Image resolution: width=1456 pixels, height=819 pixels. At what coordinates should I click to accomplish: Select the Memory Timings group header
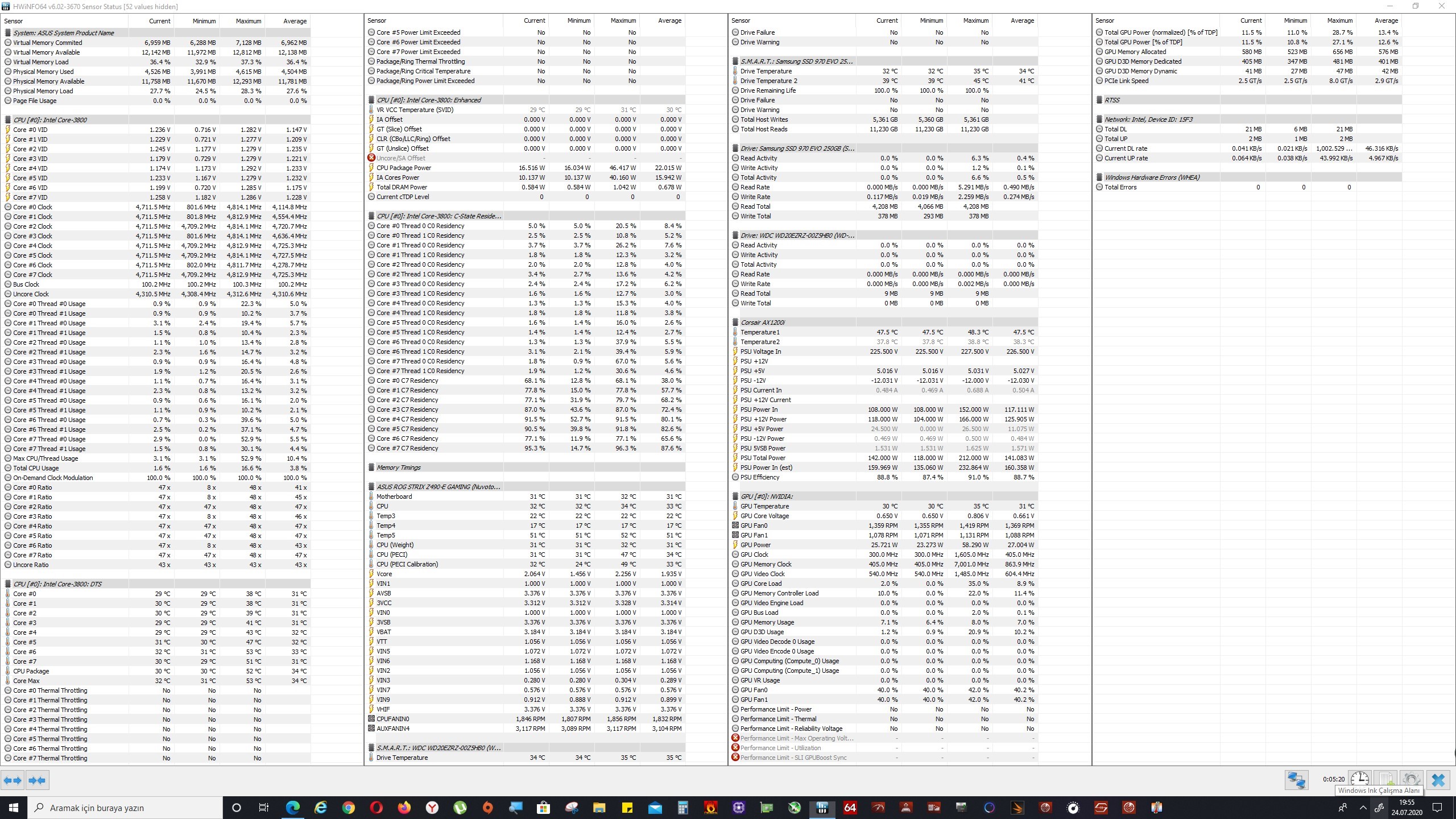[526, 468]
